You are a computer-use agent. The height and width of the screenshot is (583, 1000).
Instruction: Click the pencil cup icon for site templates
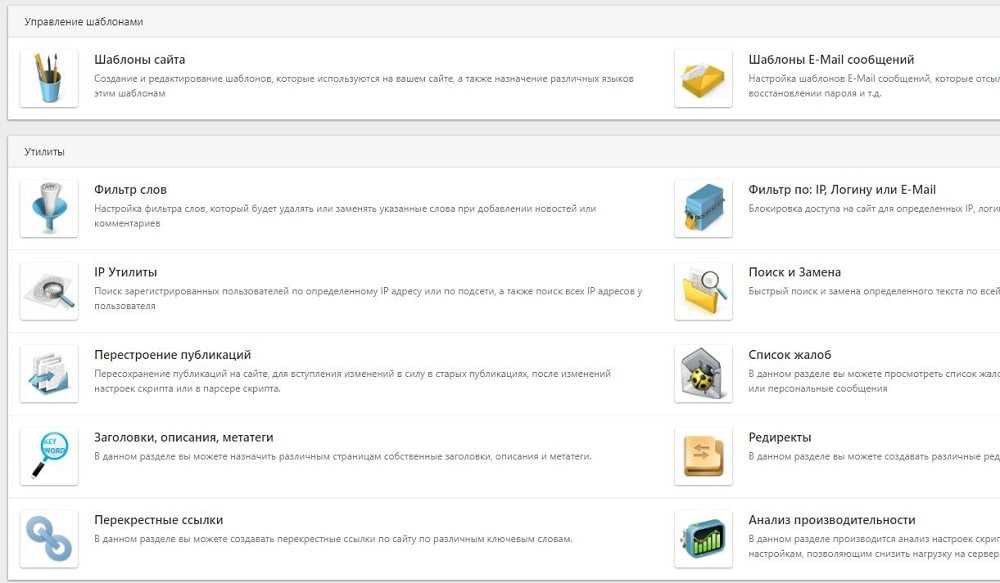click(x=49, y=78)
